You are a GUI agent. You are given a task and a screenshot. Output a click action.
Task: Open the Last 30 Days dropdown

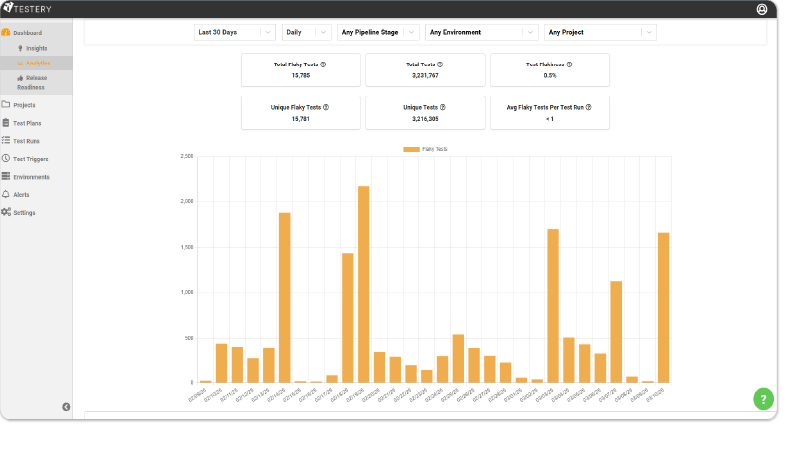coord(235,32)
